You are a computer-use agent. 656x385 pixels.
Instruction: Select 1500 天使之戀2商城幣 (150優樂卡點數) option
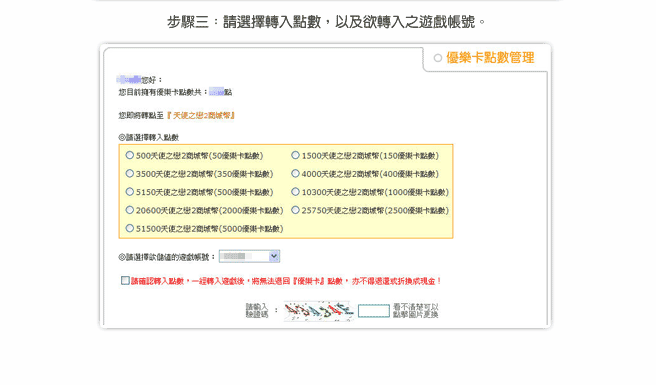[x=295, y=155]
